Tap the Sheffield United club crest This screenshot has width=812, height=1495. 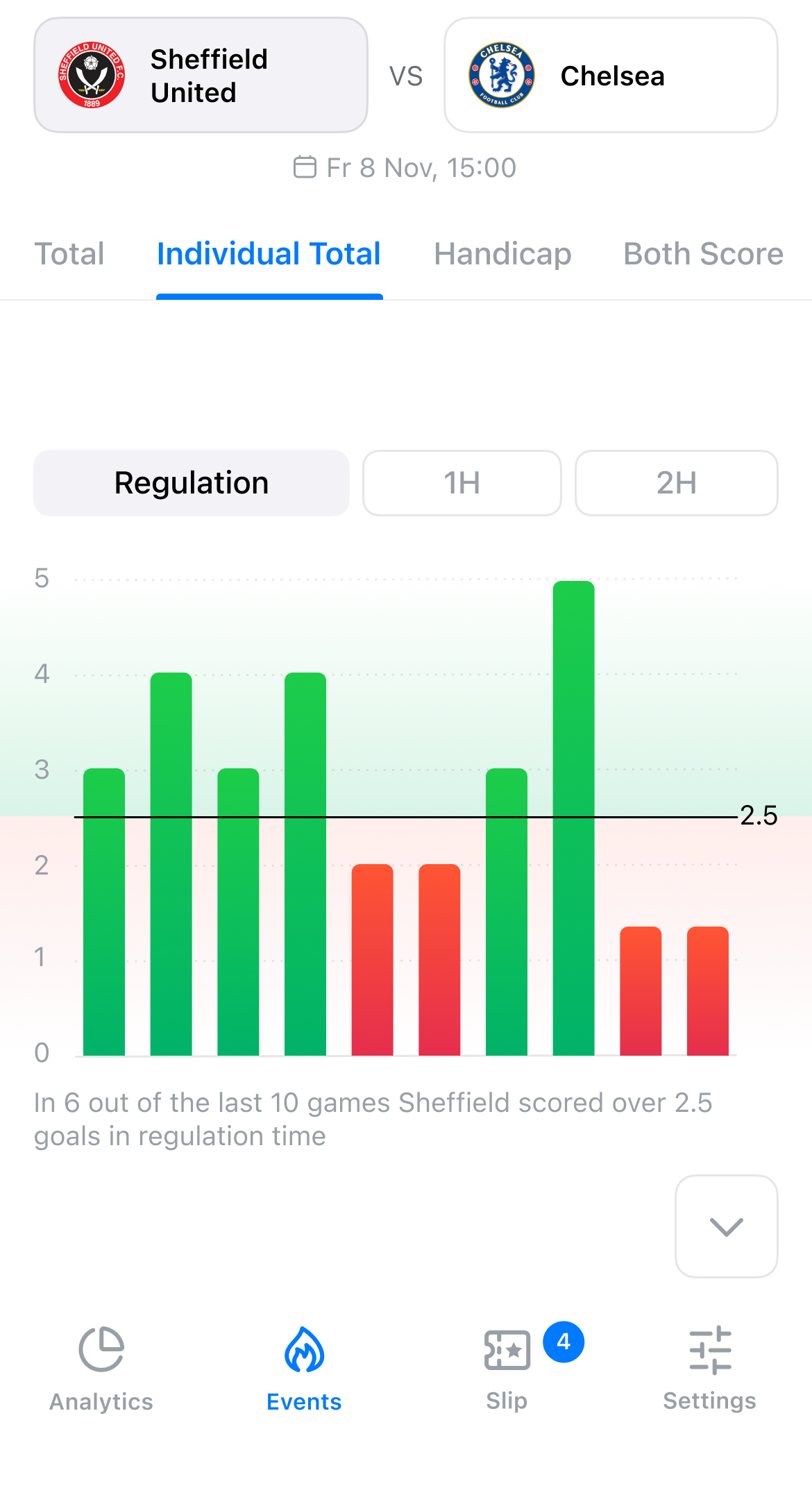click(x=92, y=75)
